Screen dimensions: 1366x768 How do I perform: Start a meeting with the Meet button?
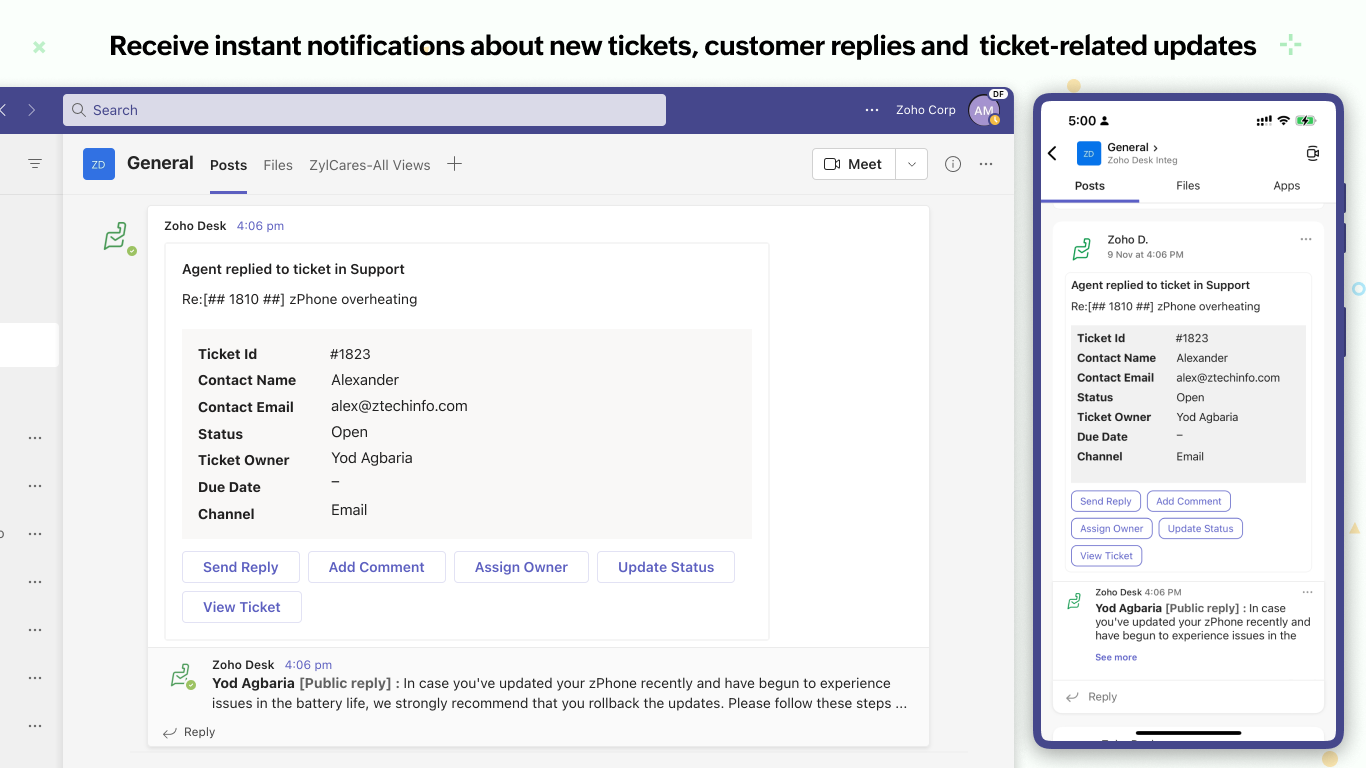[853, 164]
